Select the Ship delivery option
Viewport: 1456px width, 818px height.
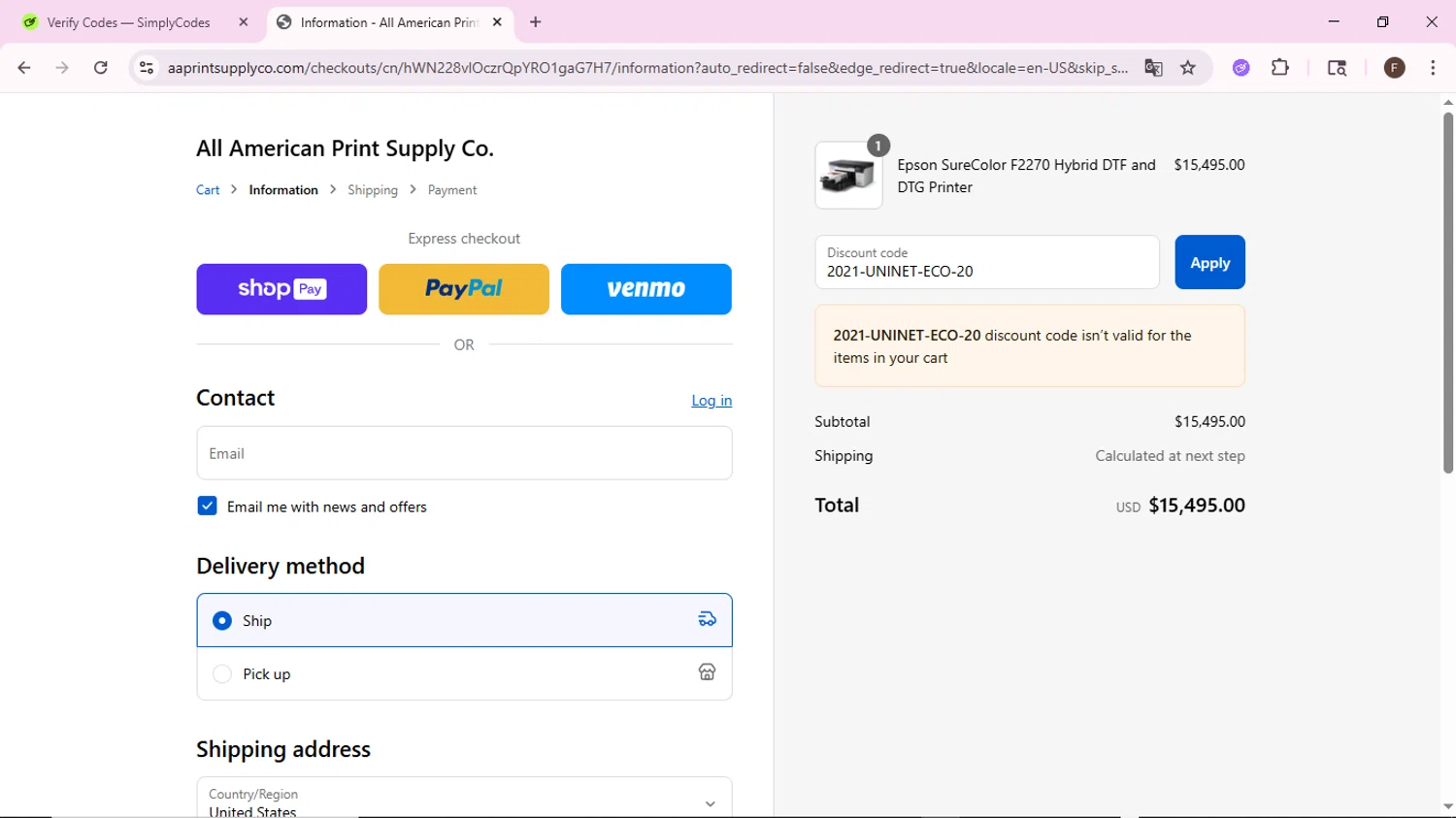[x=464, y=620]
